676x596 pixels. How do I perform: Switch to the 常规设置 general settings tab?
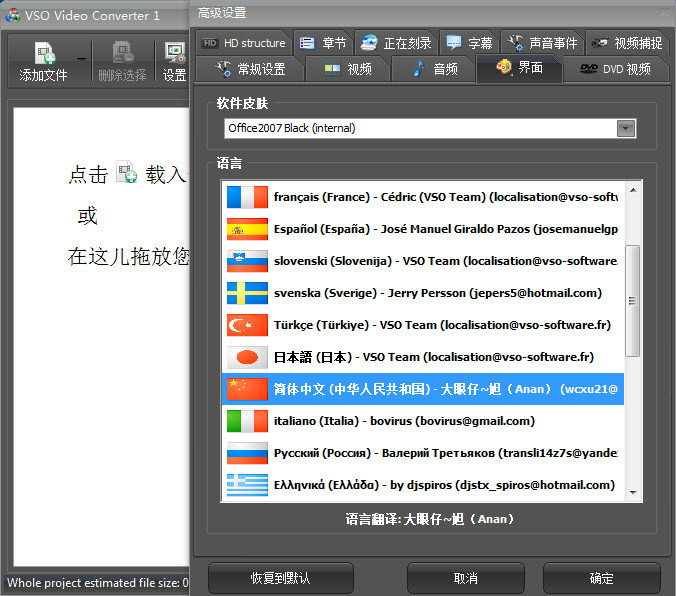click(250, 69)
